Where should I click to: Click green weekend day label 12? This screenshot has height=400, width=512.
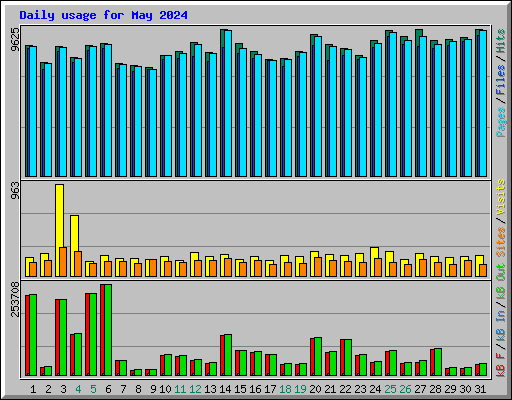195,389
